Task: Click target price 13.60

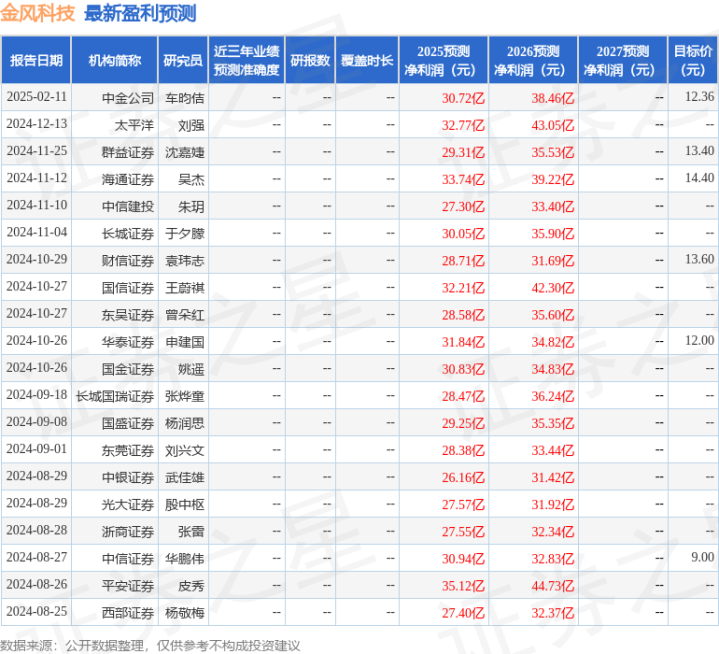Action: click(x=699, y=259)
